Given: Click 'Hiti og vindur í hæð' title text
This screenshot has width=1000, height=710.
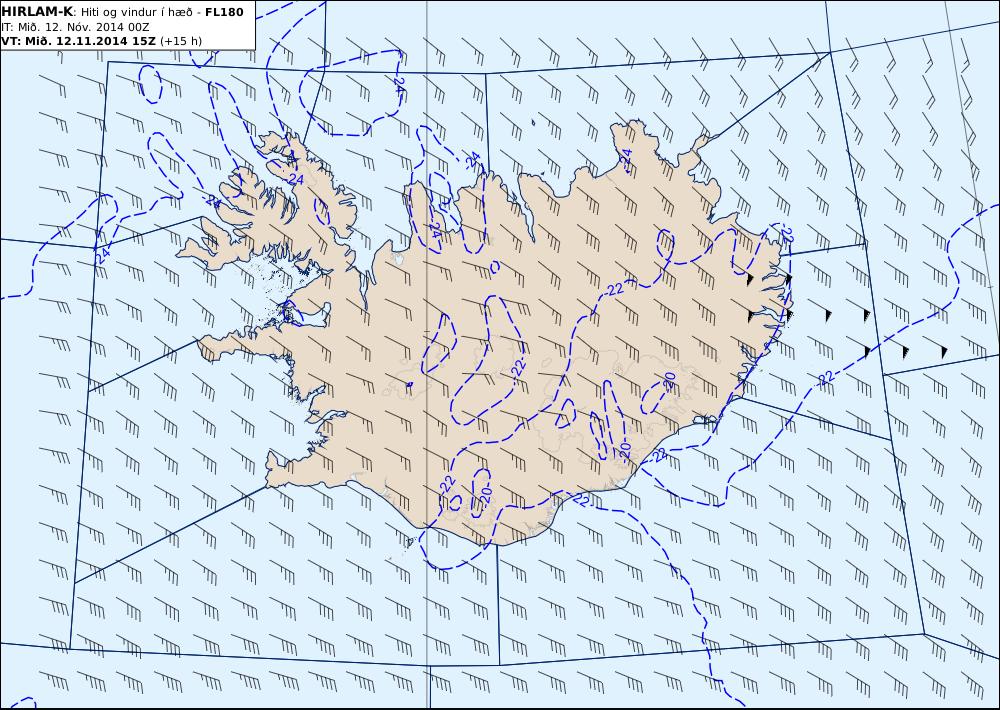Looking at the screenshot, I should 136,12.
